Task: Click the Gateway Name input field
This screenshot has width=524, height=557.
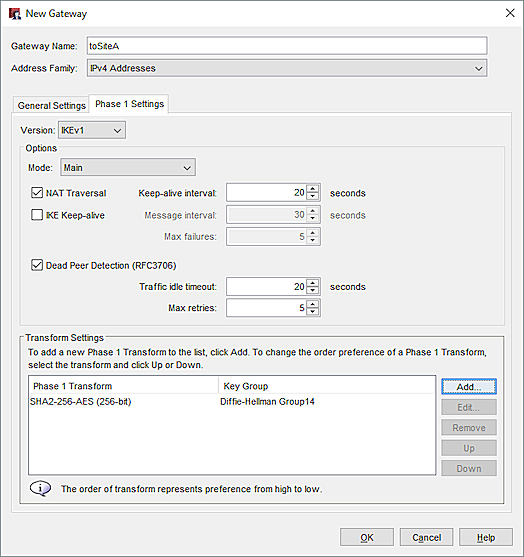Action: pyautogui.click(x=287, y=46)
